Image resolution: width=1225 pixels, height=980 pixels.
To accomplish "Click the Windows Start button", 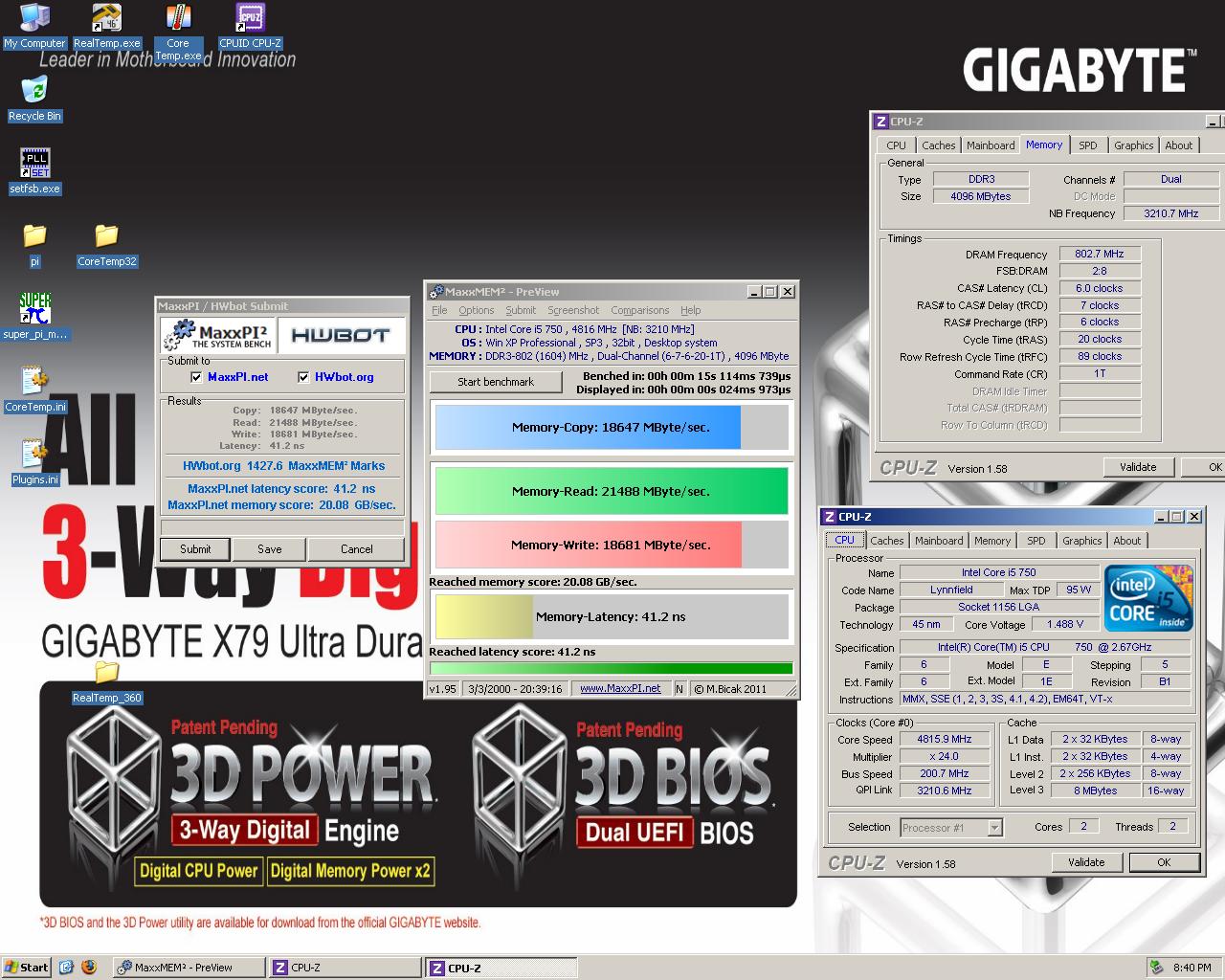I will 26,968.
